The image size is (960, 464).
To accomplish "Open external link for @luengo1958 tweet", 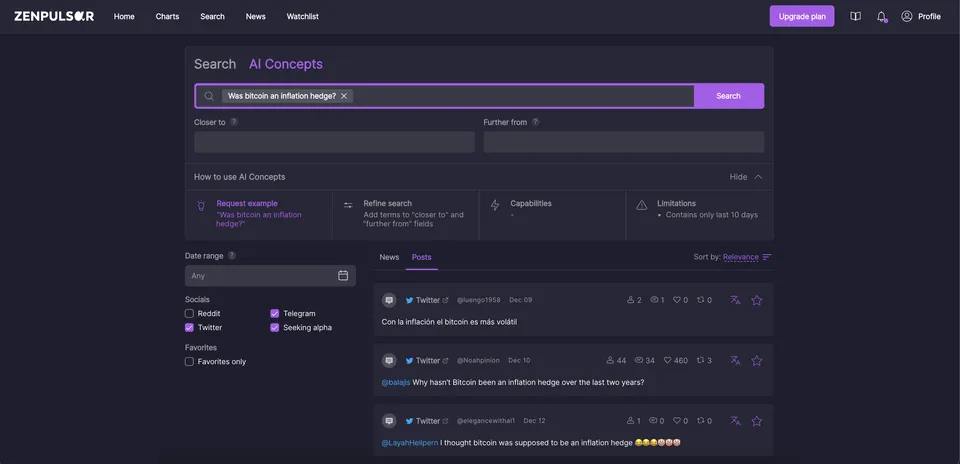I will [446, 300].
